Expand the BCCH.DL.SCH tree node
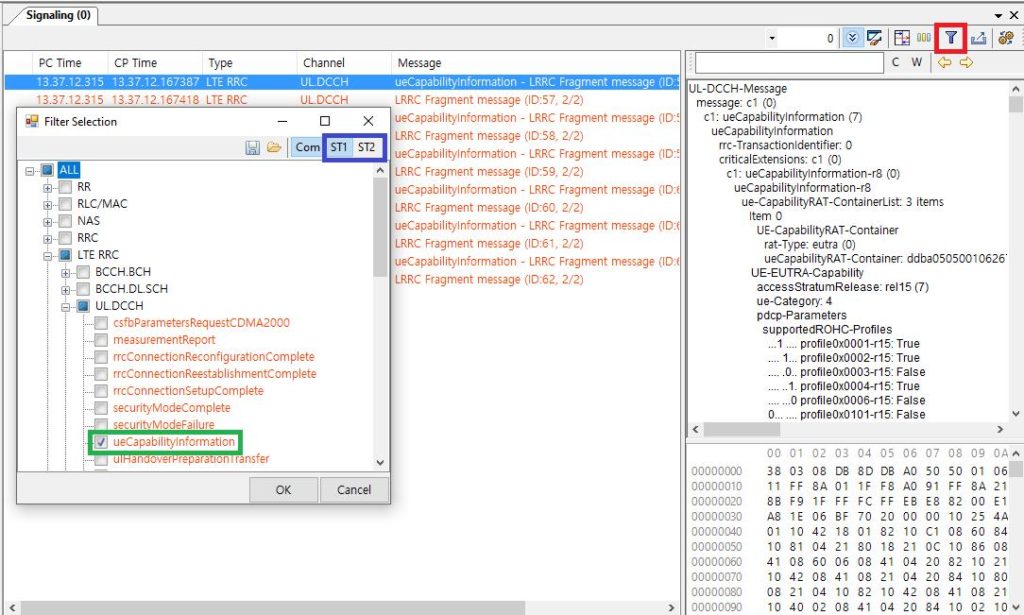This screenshot has height=615, width=1024. pos(65,289)
